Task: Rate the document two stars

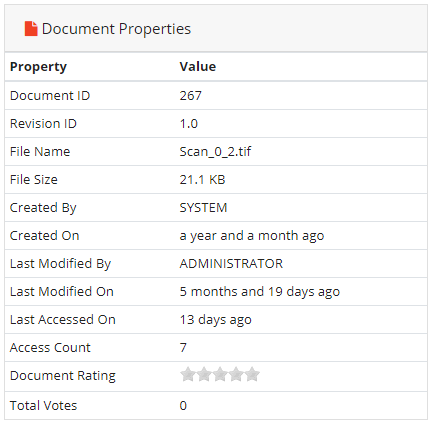Action: (204, 374)
